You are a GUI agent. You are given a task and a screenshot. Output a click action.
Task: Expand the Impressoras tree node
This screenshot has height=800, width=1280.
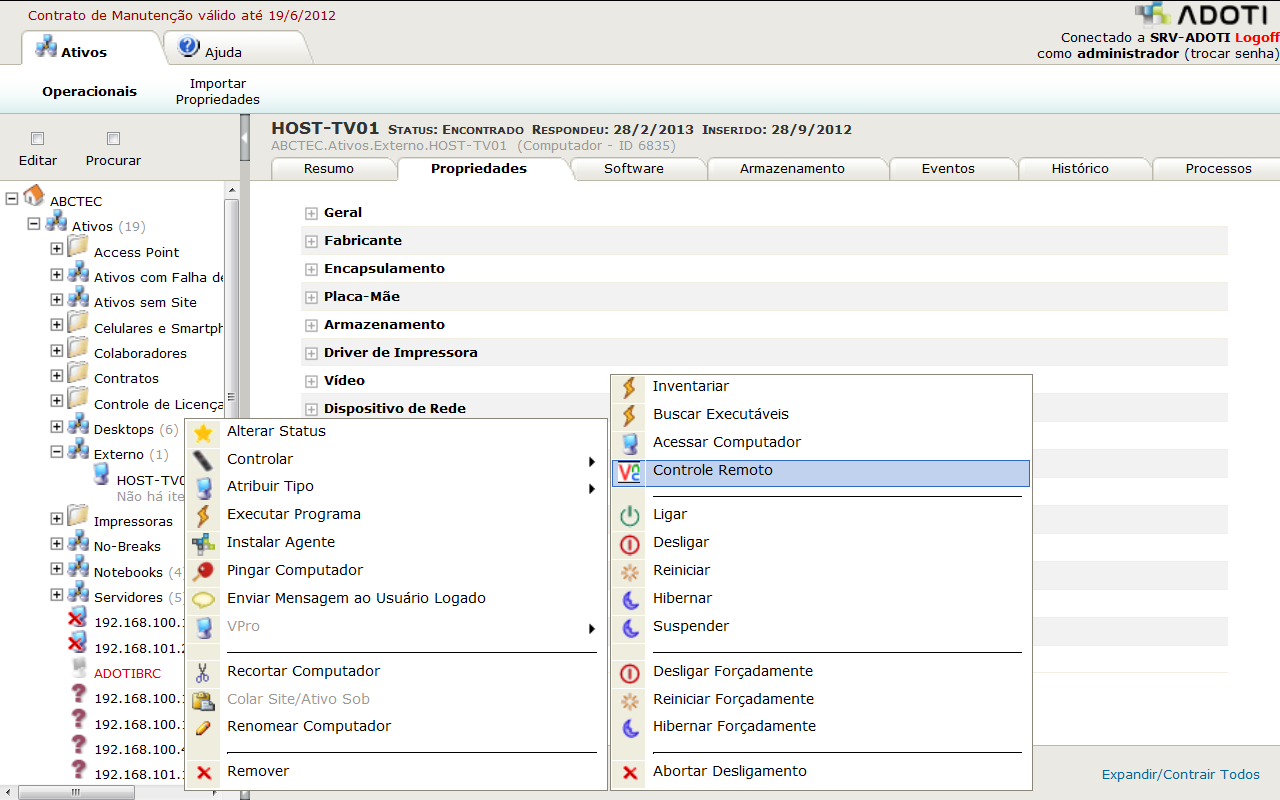(56, 518)
